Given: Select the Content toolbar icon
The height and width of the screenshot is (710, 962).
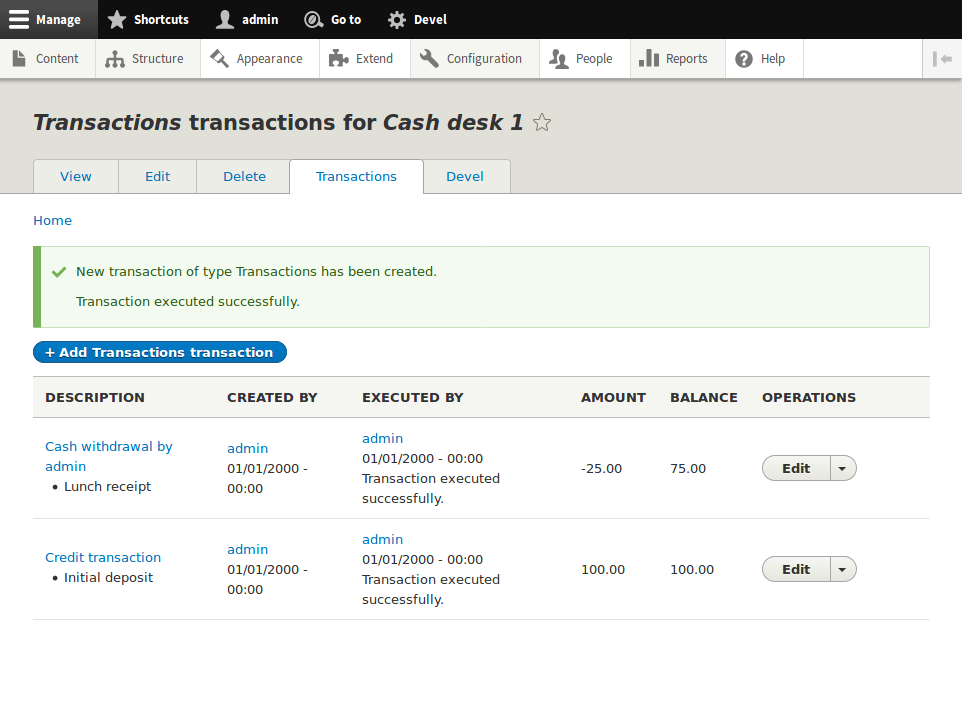Looking at the screenshot, I should tap(17, 59).
